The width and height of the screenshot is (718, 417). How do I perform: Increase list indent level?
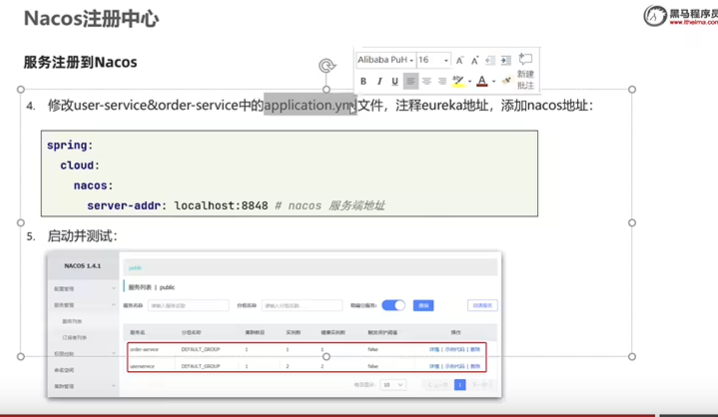click(506, 60)
